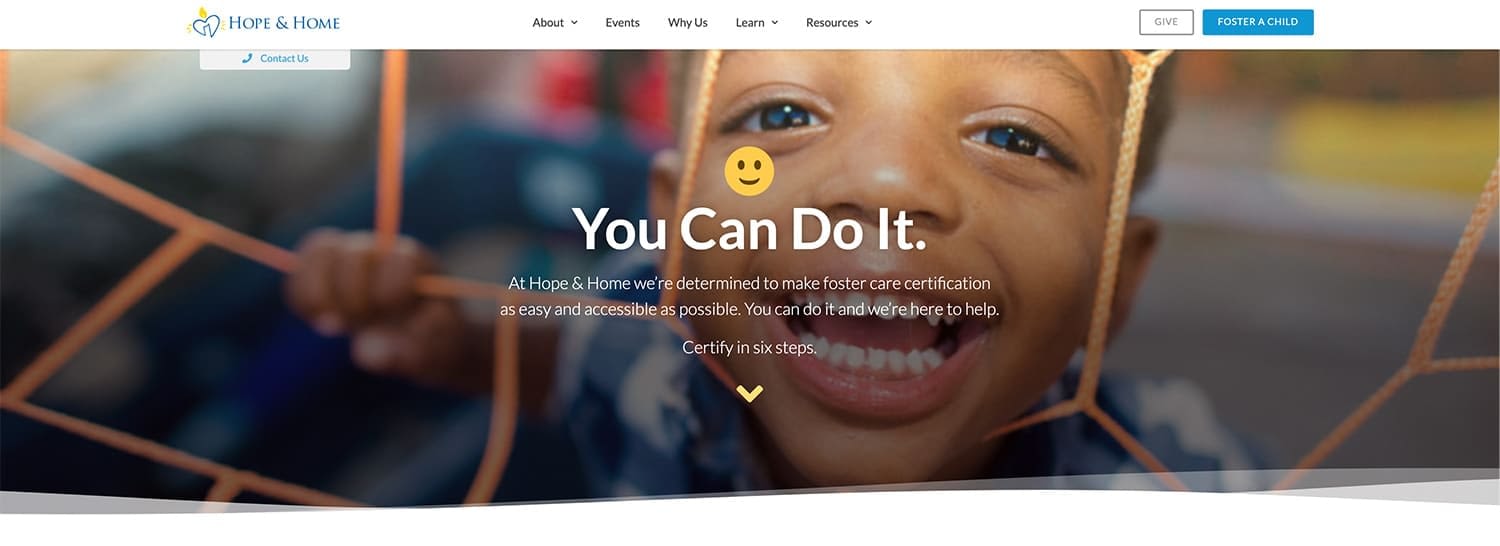Click the Hope & Home heart logo icon

click(x=204, y=22)
